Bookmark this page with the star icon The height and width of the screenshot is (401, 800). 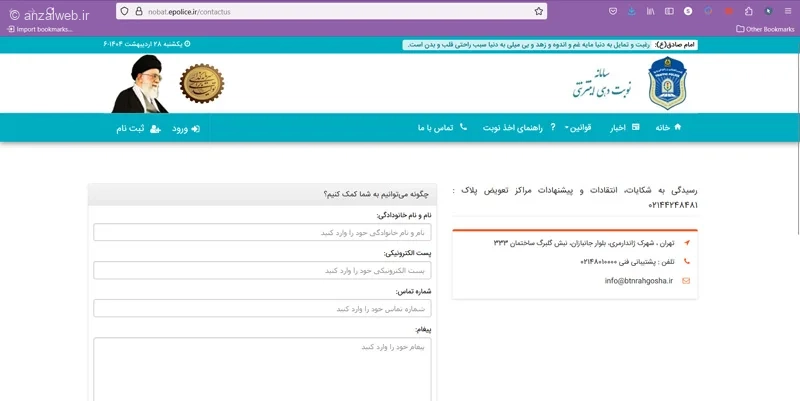pyautogui.click(x=539, y=11)
